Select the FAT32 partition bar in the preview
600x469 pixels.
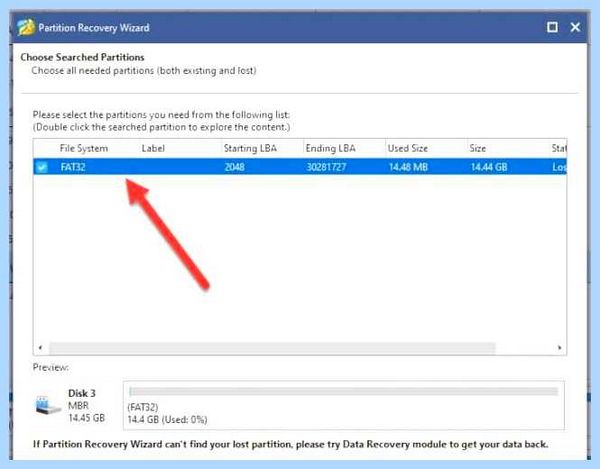tap(344, 391)
